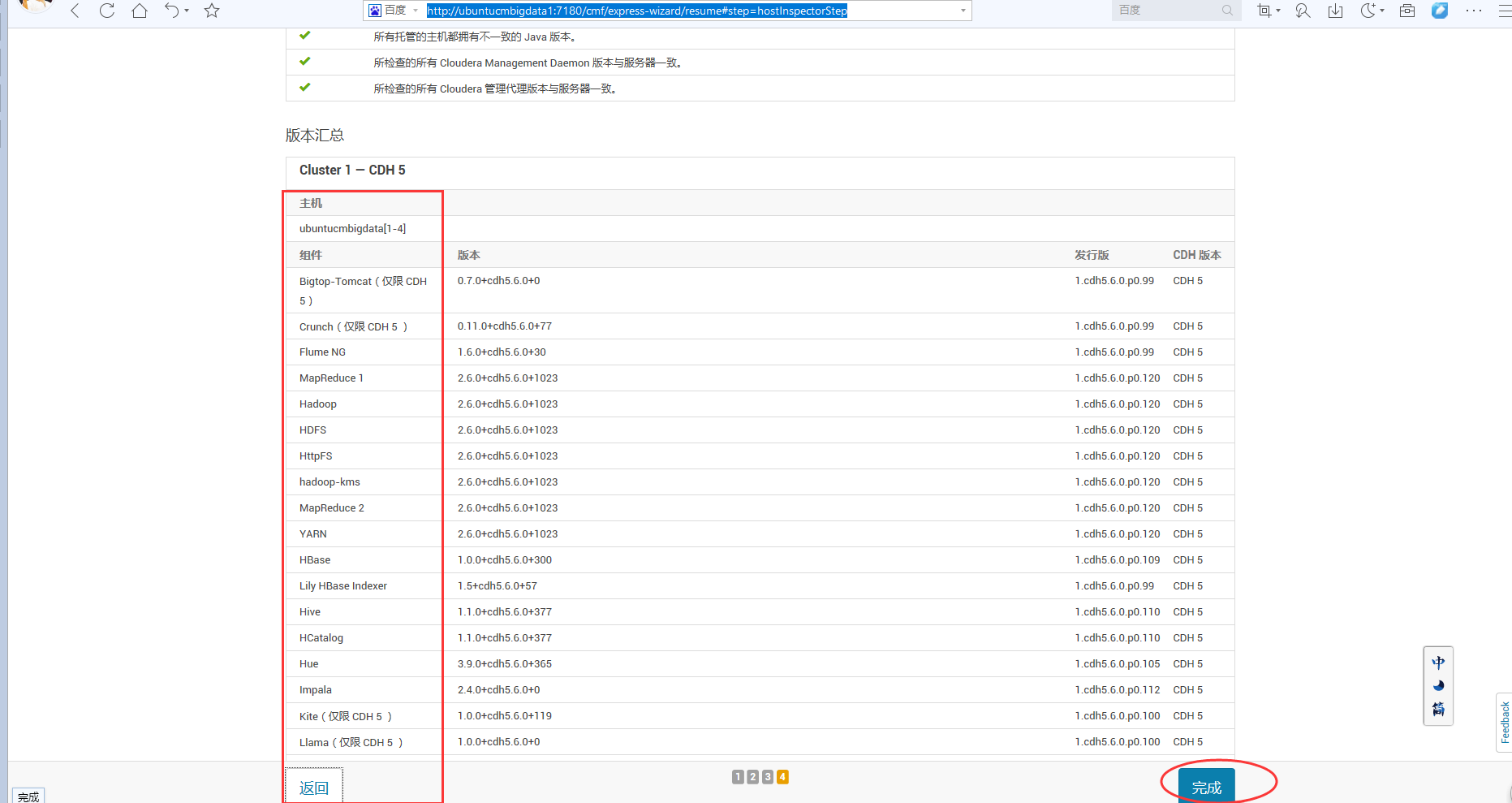
Task: Open the toolbox briefcase icon
Action: [1407, 11]
